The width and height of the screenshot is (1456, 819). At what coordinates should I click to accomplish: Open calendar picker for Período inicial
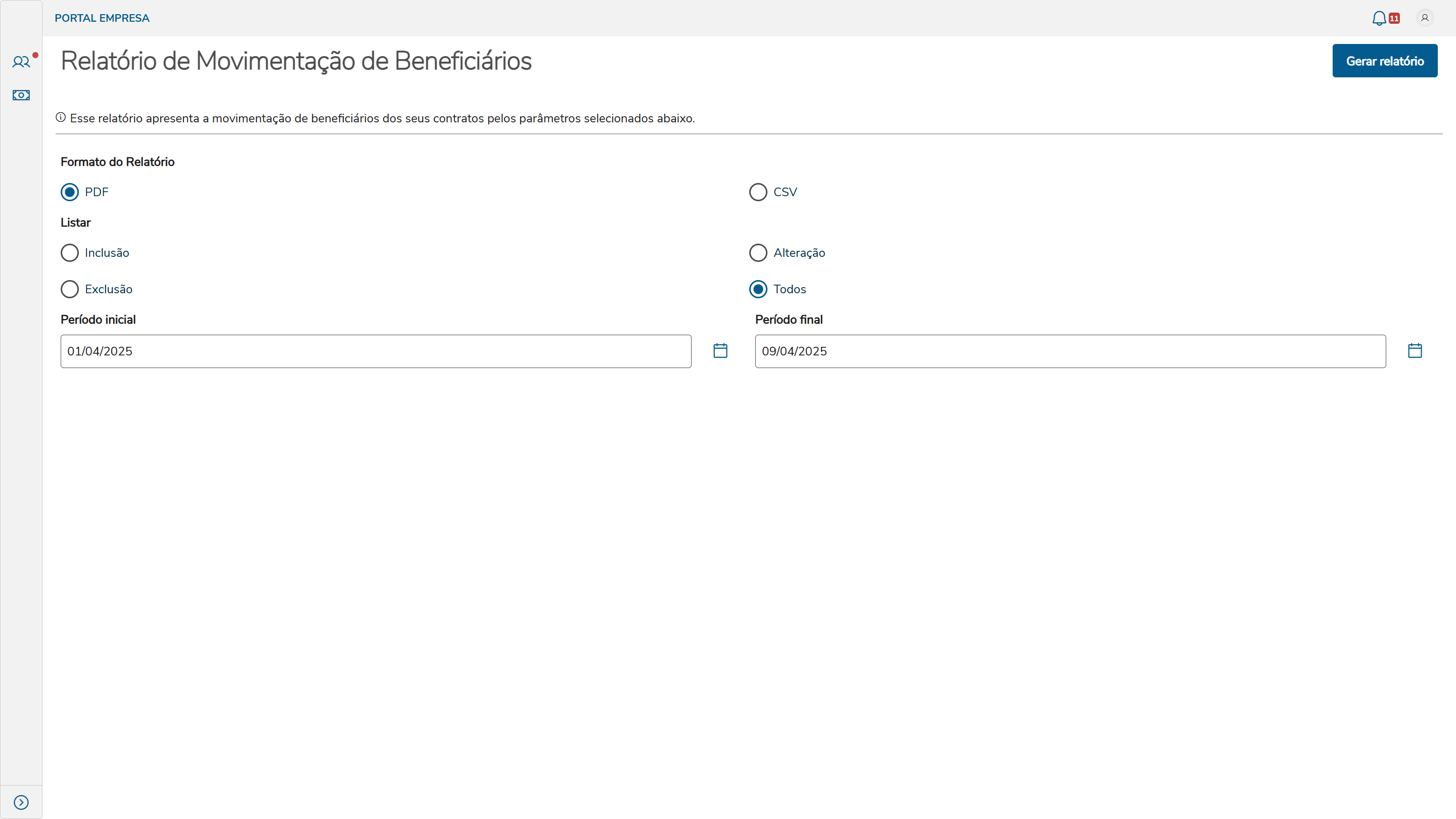[x=720, y=350]
